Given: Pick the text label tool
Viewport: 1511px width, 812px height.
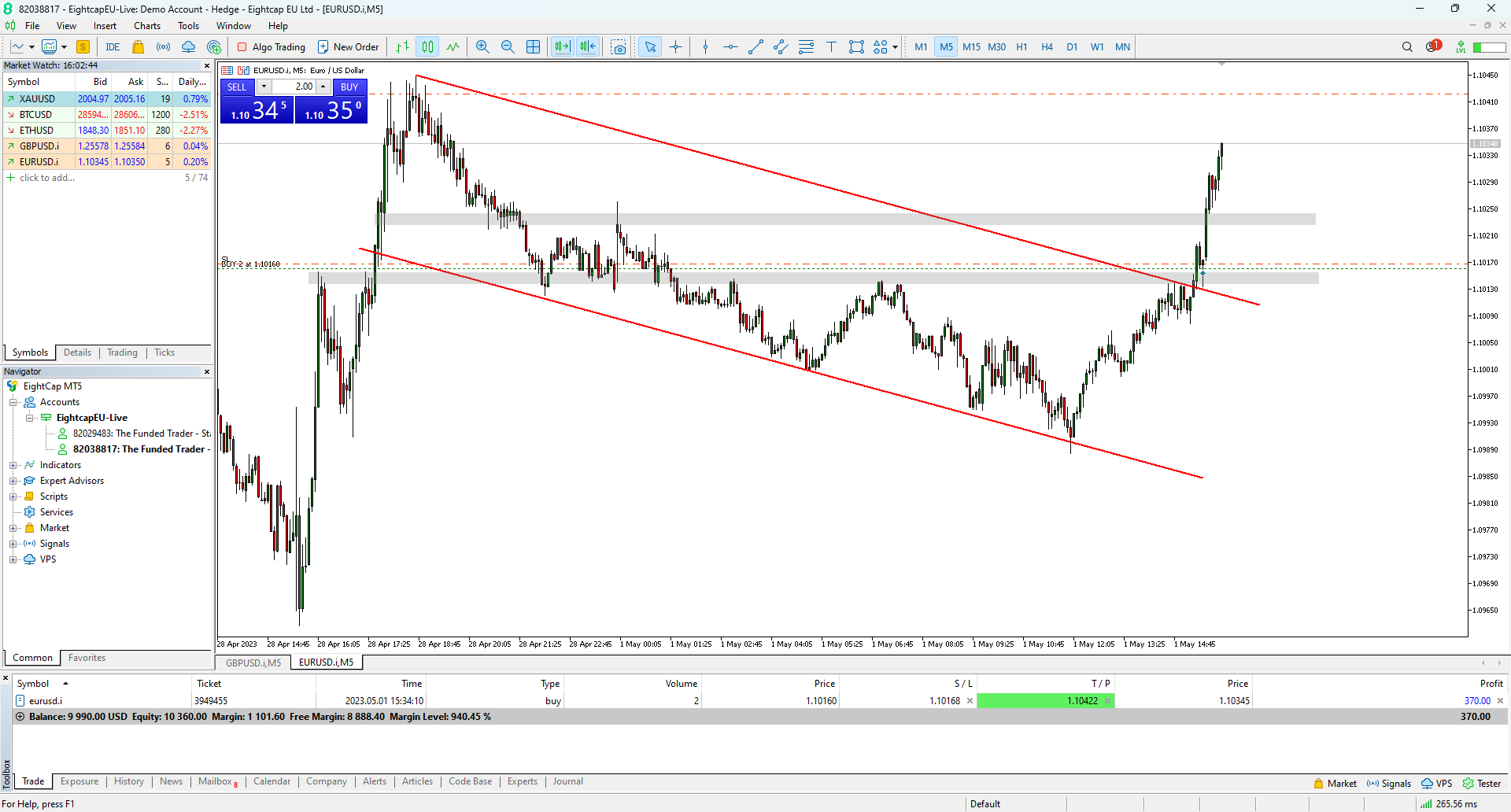Looking at the screenshot, I should (x=831, y=47).
